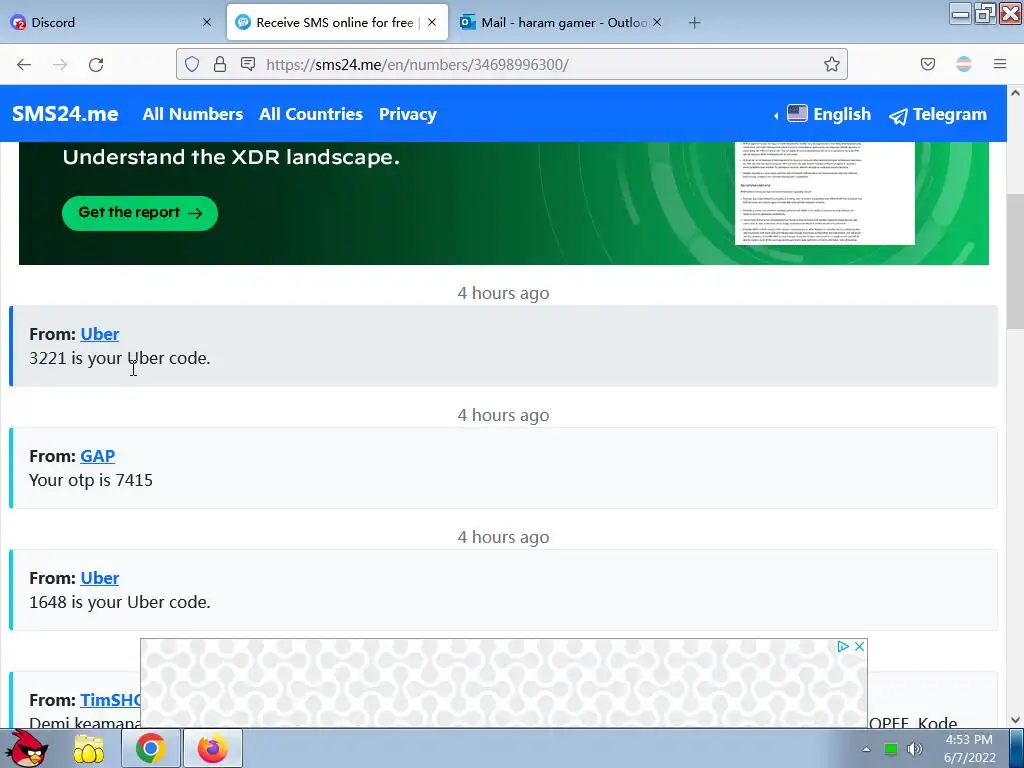The height and width of the screenshot is (768, 1024).
Task: Close the Discord tab
Action: 207,22
